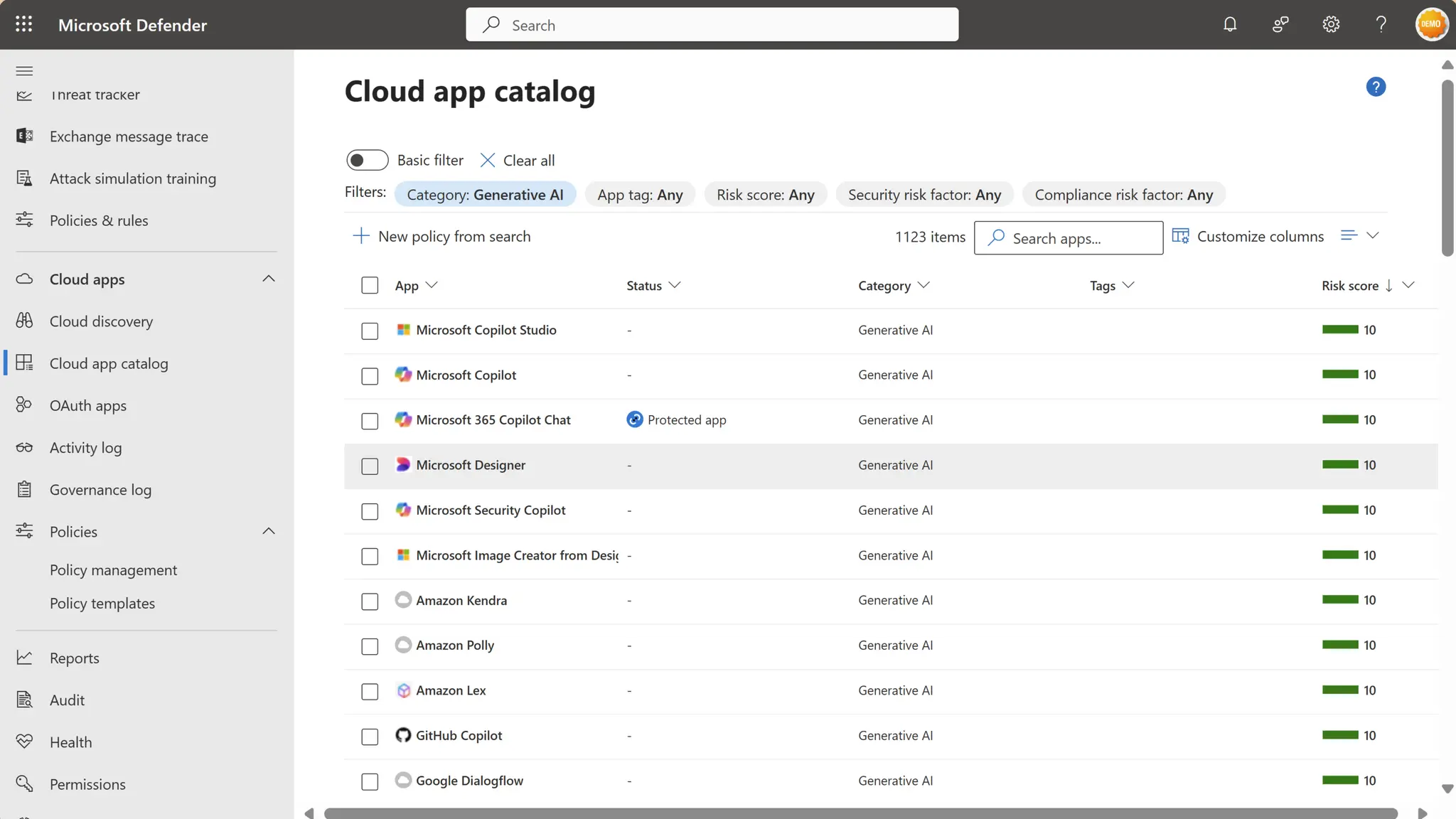The image size is (1456, 819).
Task: Open the notifications bell icon
Action: (1230, 24)
